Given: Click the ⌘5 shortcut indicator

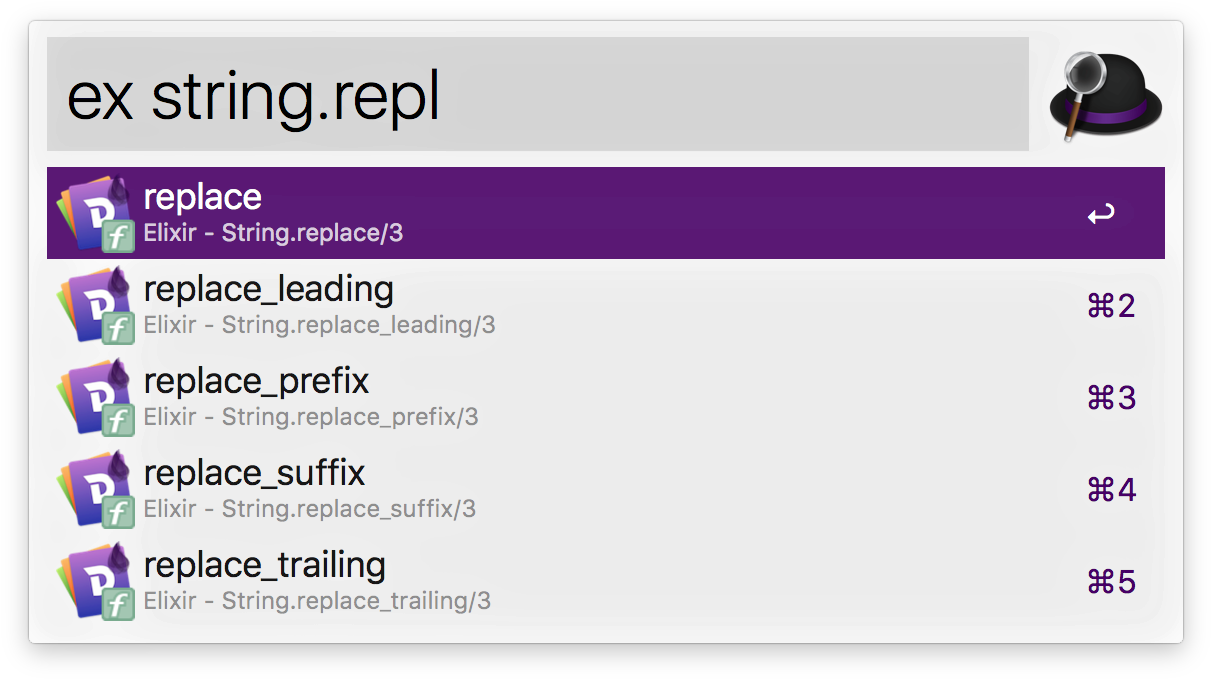Looking at the screenshot, I should point(1111,582).
